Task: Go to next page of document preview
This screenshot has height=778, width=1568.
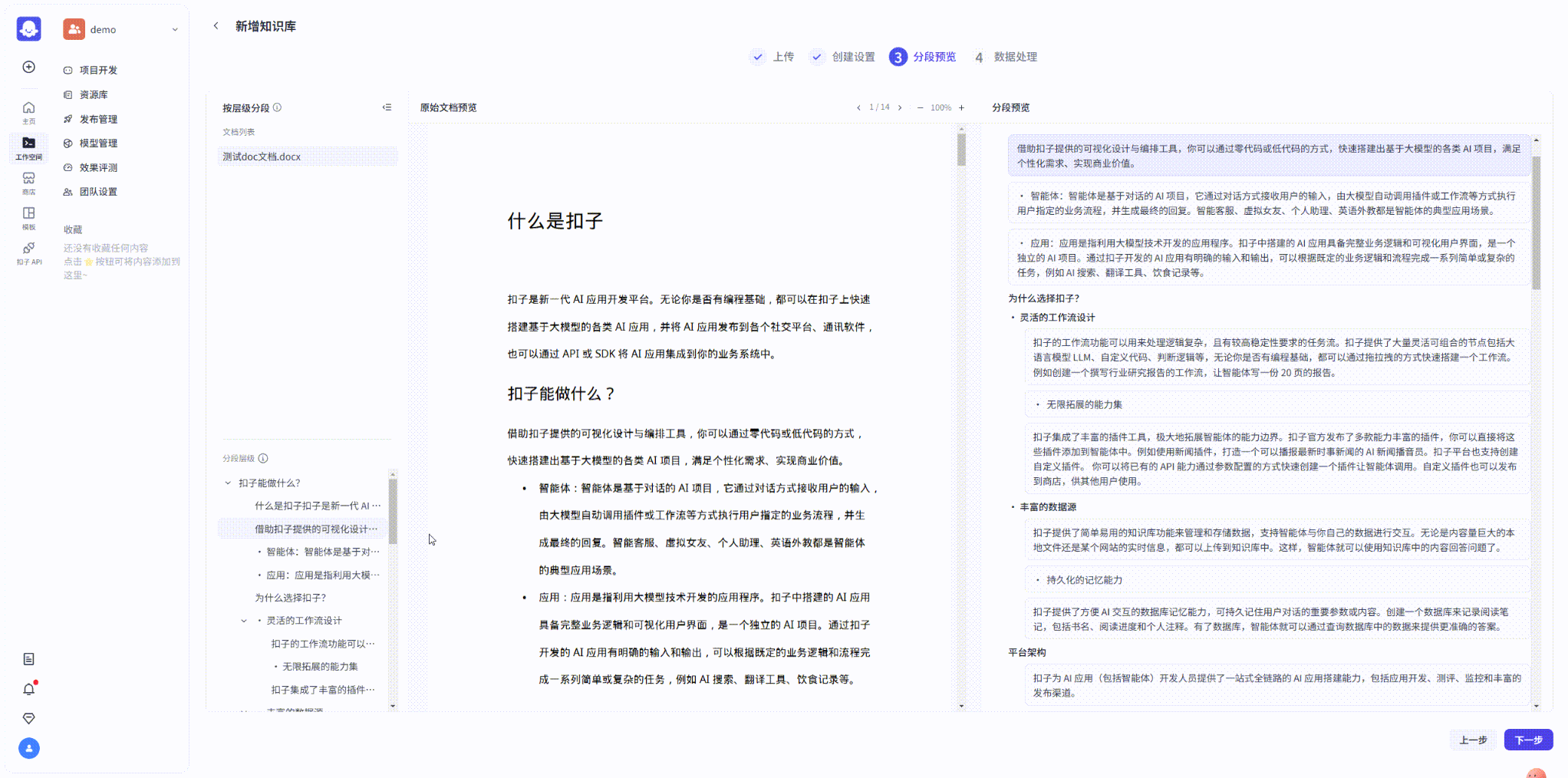Action: pyautogui.click(x=900, y=107)
